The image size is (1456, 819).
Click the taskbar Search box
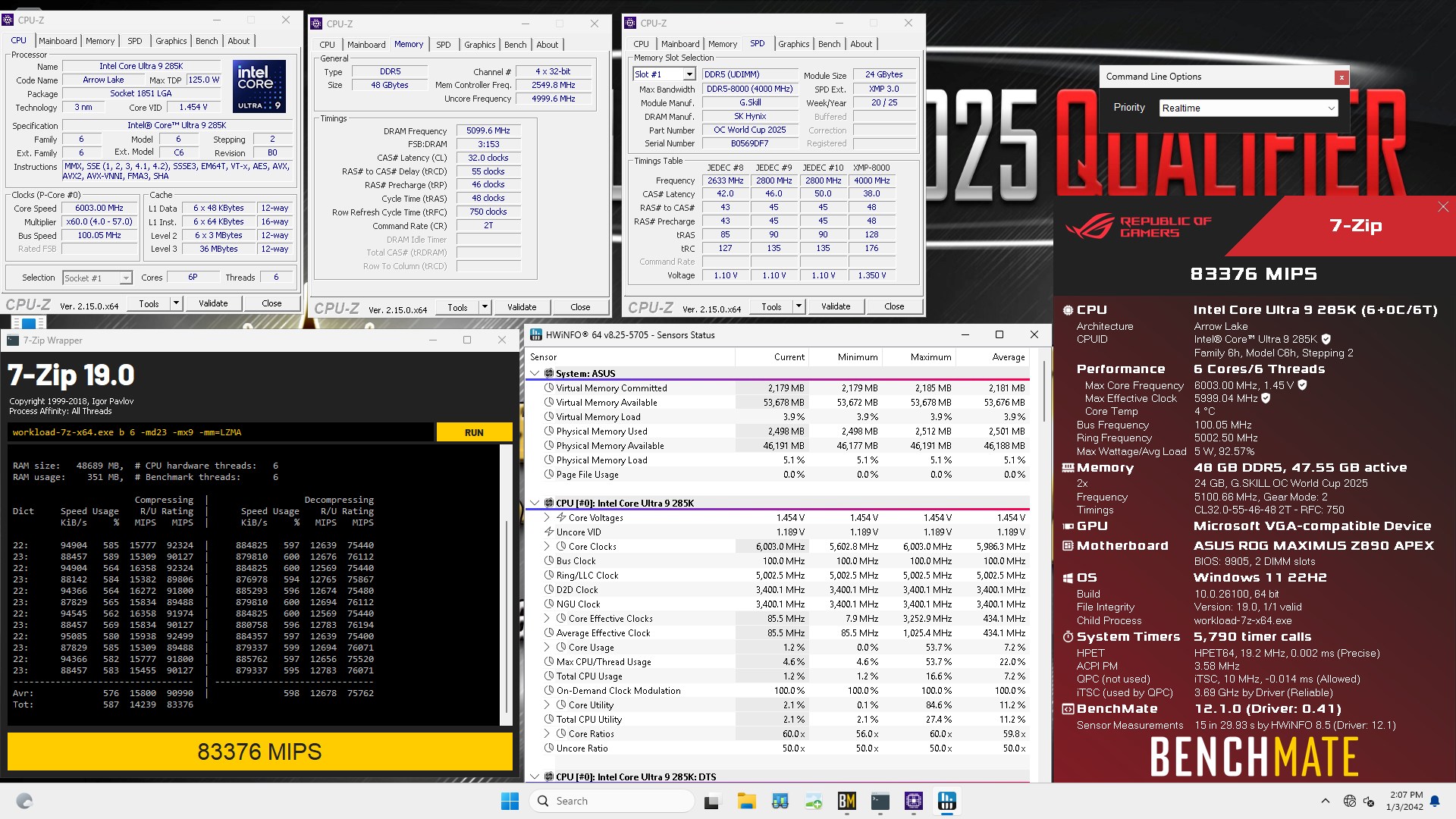[x=613, y=801]
